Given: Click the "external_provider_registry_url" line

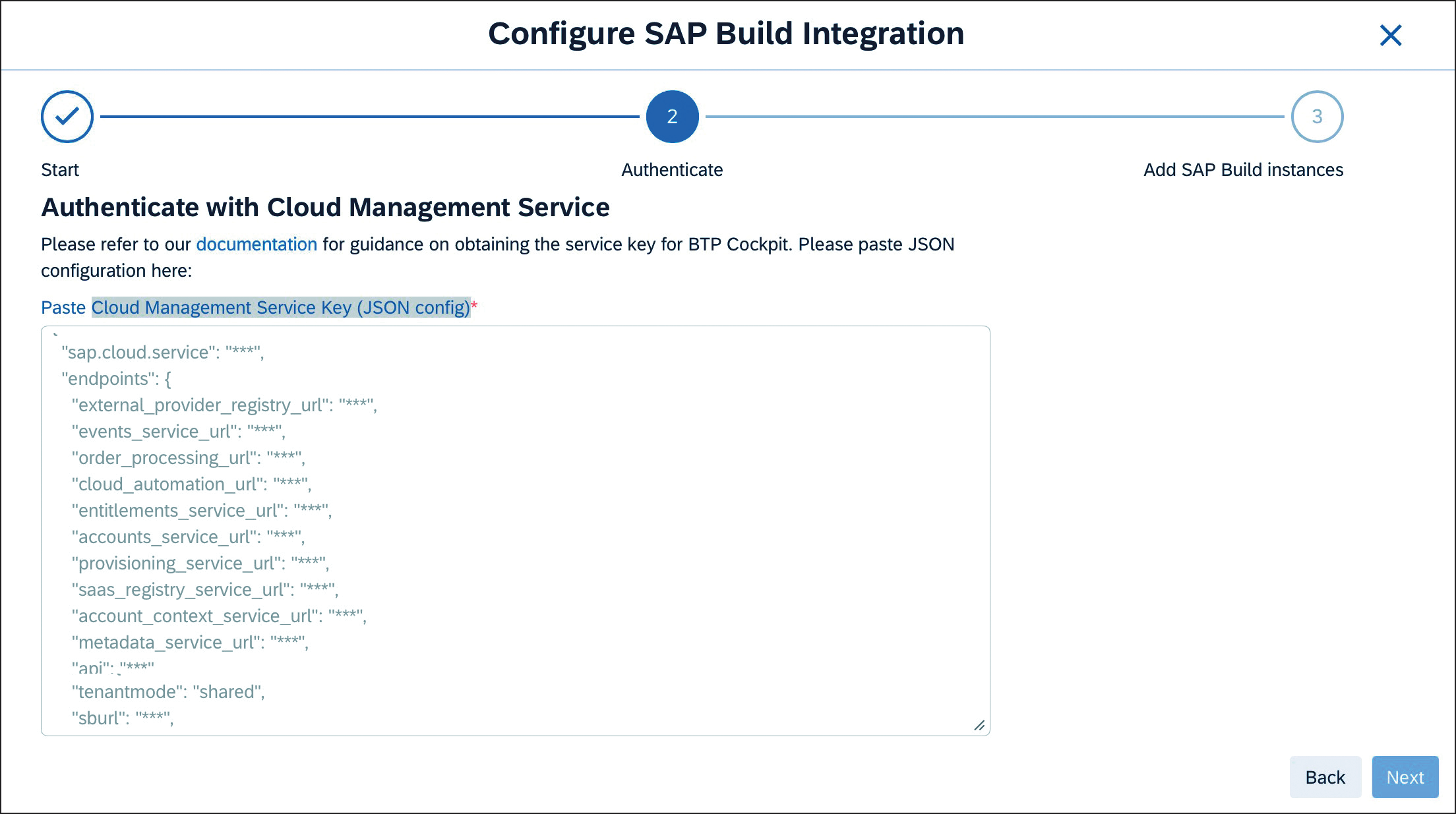Looking at the screenshot, I should [224, 405].
